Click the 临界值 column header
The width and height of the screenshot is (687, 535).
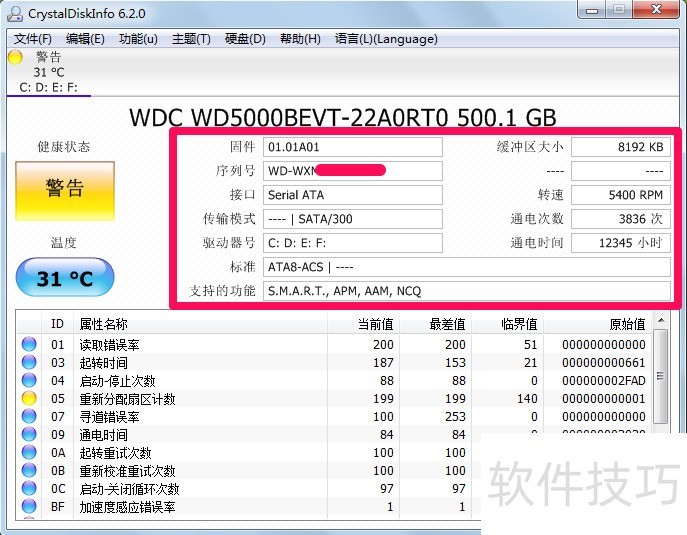point(507,324)
